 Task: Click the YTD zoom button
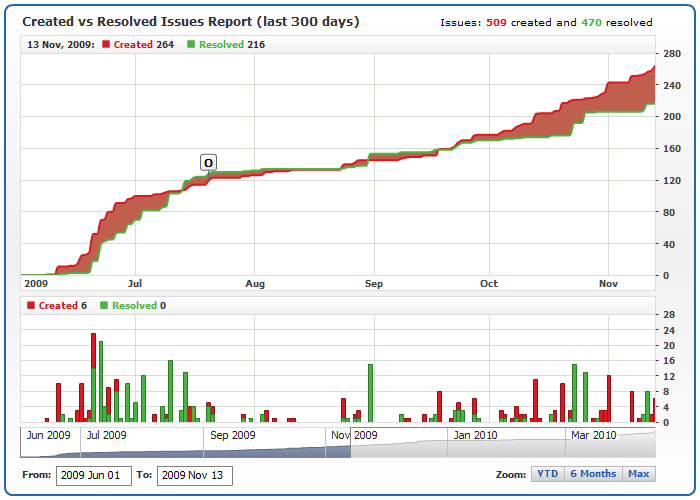[548, 474]
